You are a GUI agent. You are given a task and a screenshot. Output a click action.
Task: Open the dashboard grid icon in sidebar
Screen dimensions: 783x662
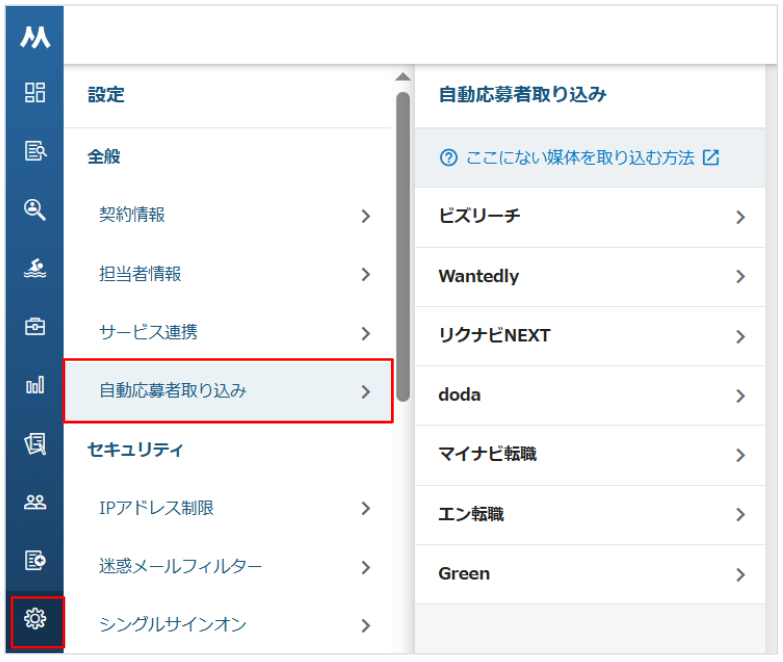[x=35, y=92]
